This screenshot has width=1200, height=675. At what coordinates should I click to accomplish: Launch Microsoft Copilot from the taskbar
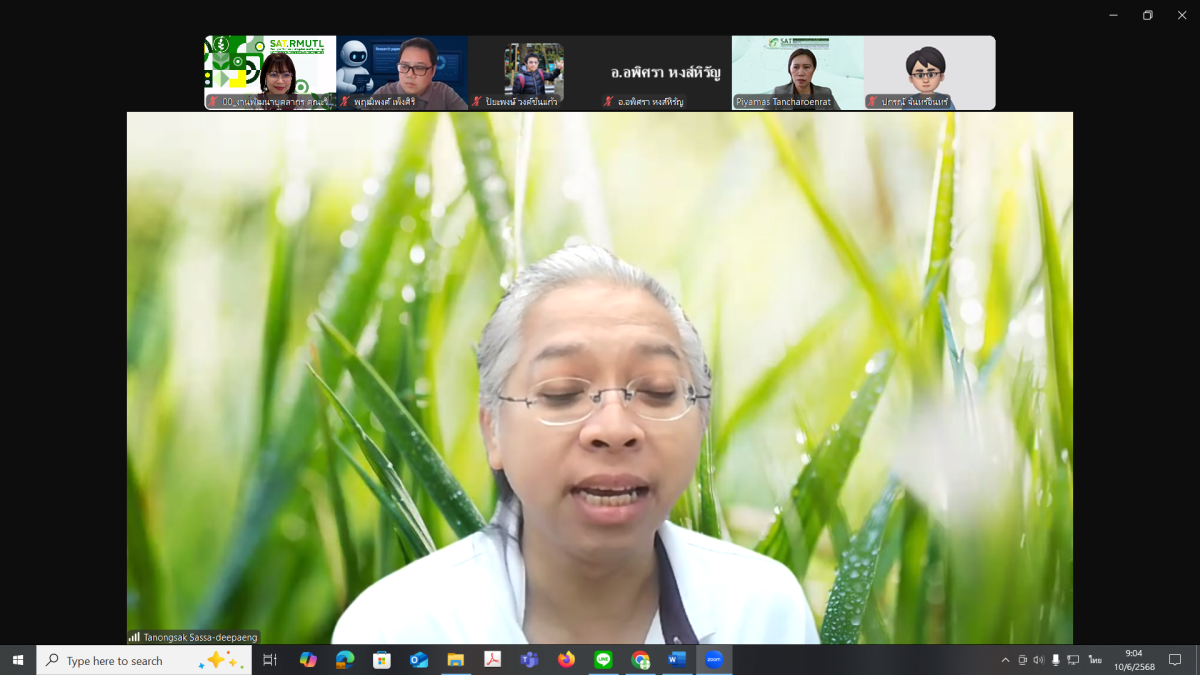[x=308, y=660]
